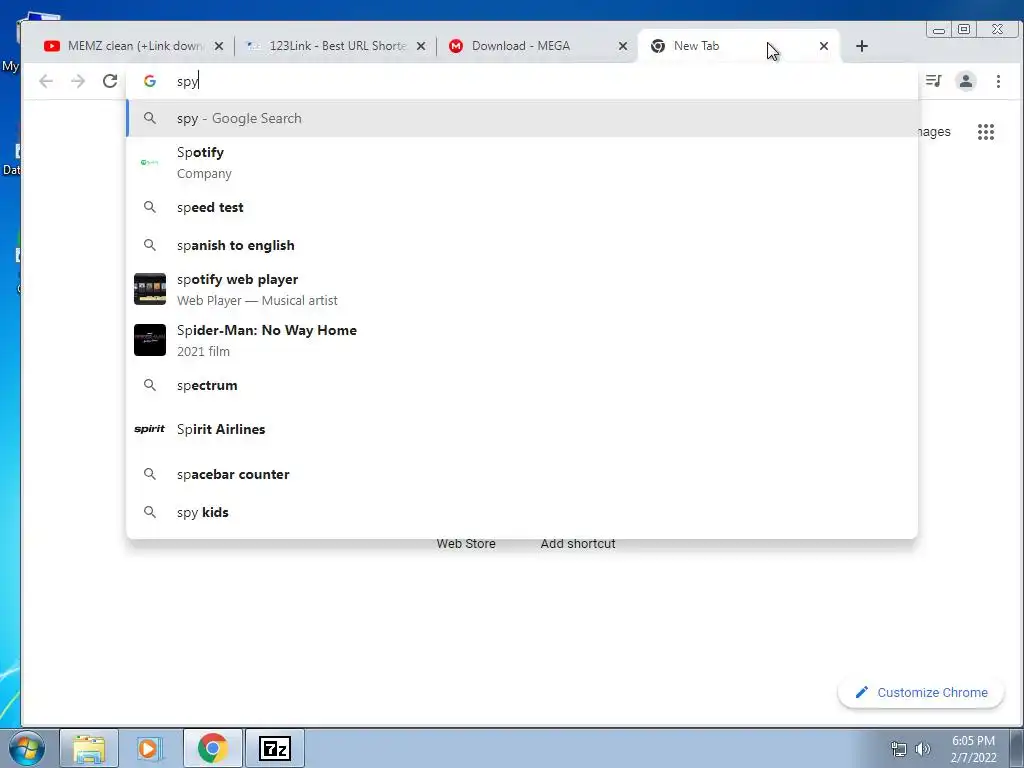Close the 123Link tab
This screenshot has width=1024, height=768.
coord(421,46)
